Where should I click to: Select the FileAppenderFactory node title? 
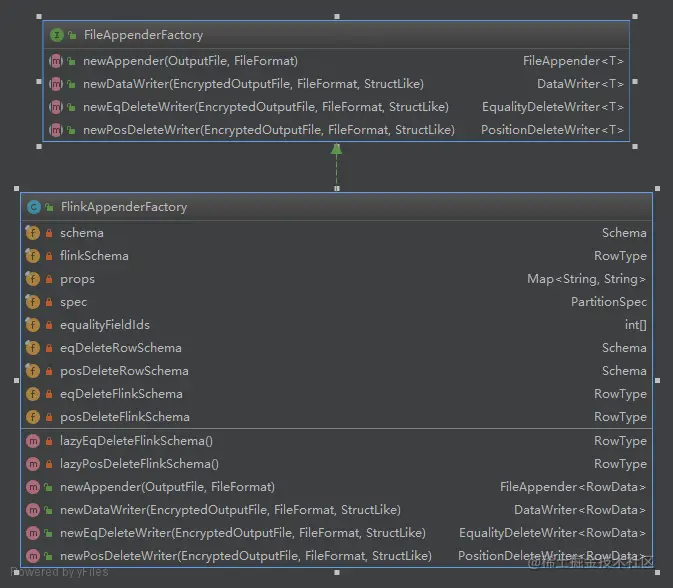pyautogui.click(x=143, y=35)
